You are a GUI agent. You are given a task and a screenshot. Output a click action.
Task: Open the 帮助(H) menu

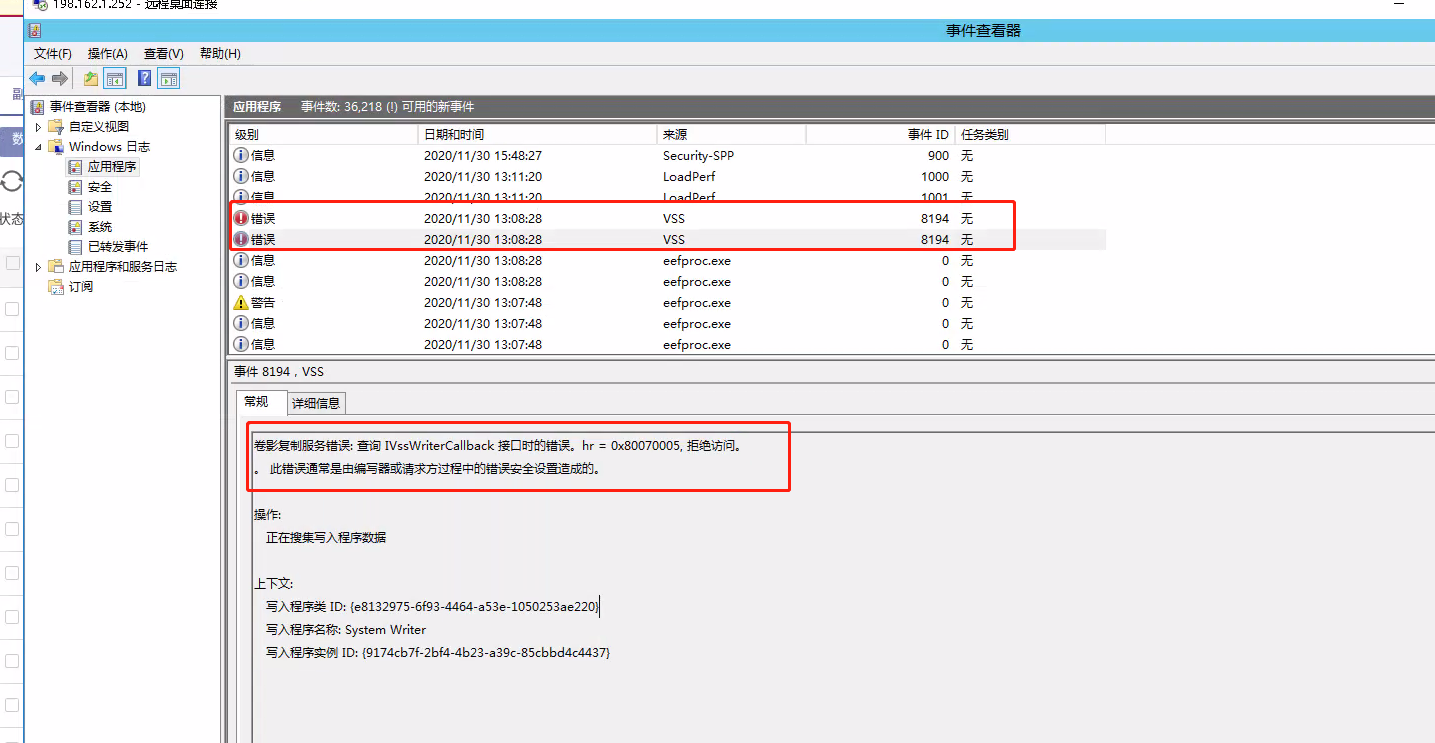[x=220, y=54]
